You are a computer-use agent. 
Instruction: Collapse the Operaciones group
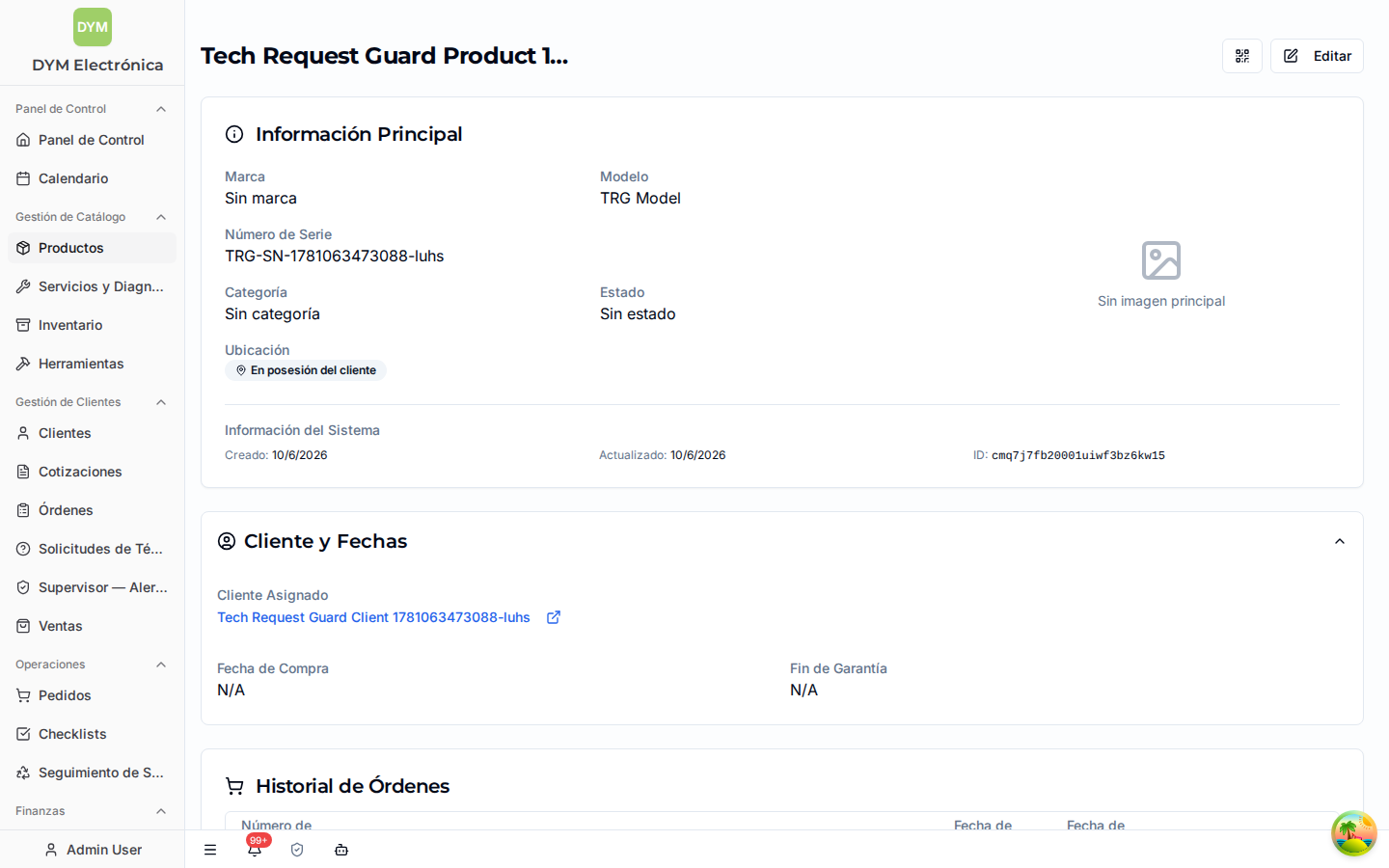pyautogui.click(x=161, y=665)
